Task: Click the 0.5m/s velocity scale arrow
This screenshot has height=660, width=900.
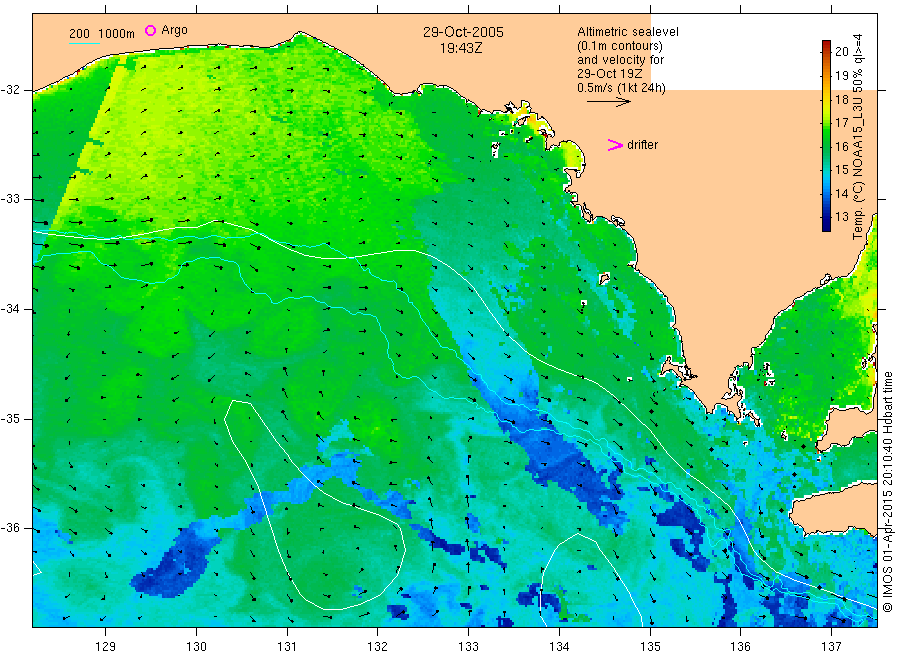Action: click(x=608, y=102)
